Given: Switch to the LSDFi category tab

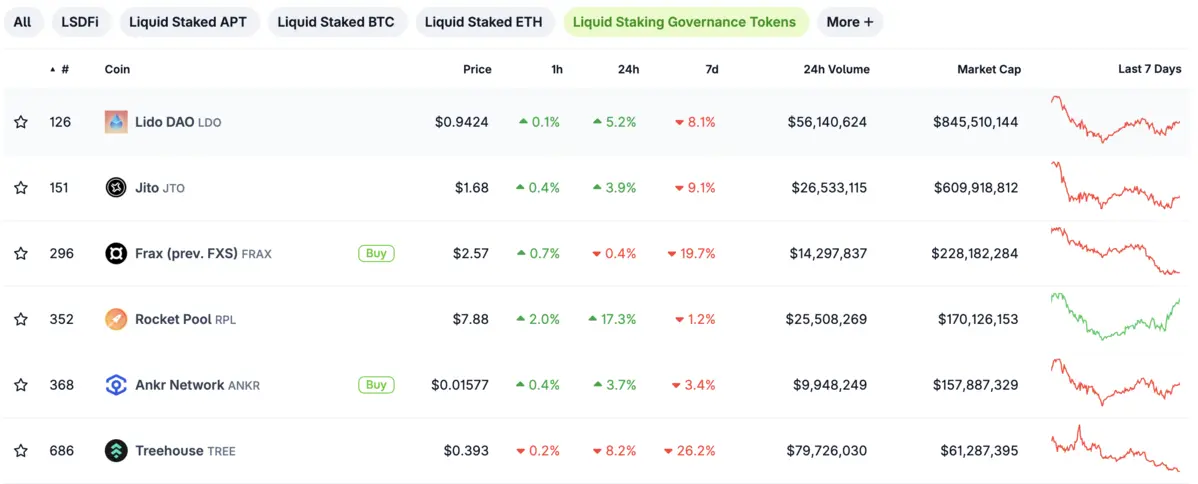Looking at the screenshot, I should (80, 22).
